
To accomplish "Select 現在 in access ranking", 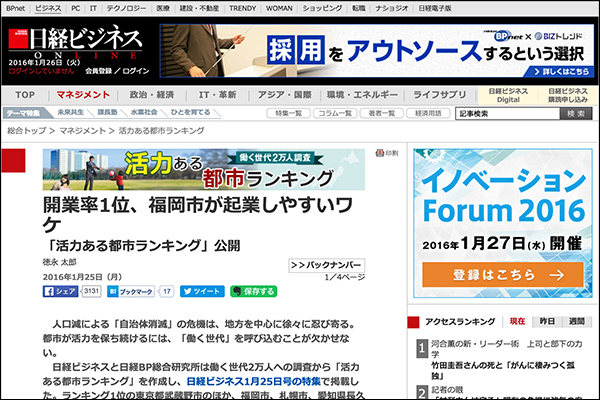I will tap(517, 321).
